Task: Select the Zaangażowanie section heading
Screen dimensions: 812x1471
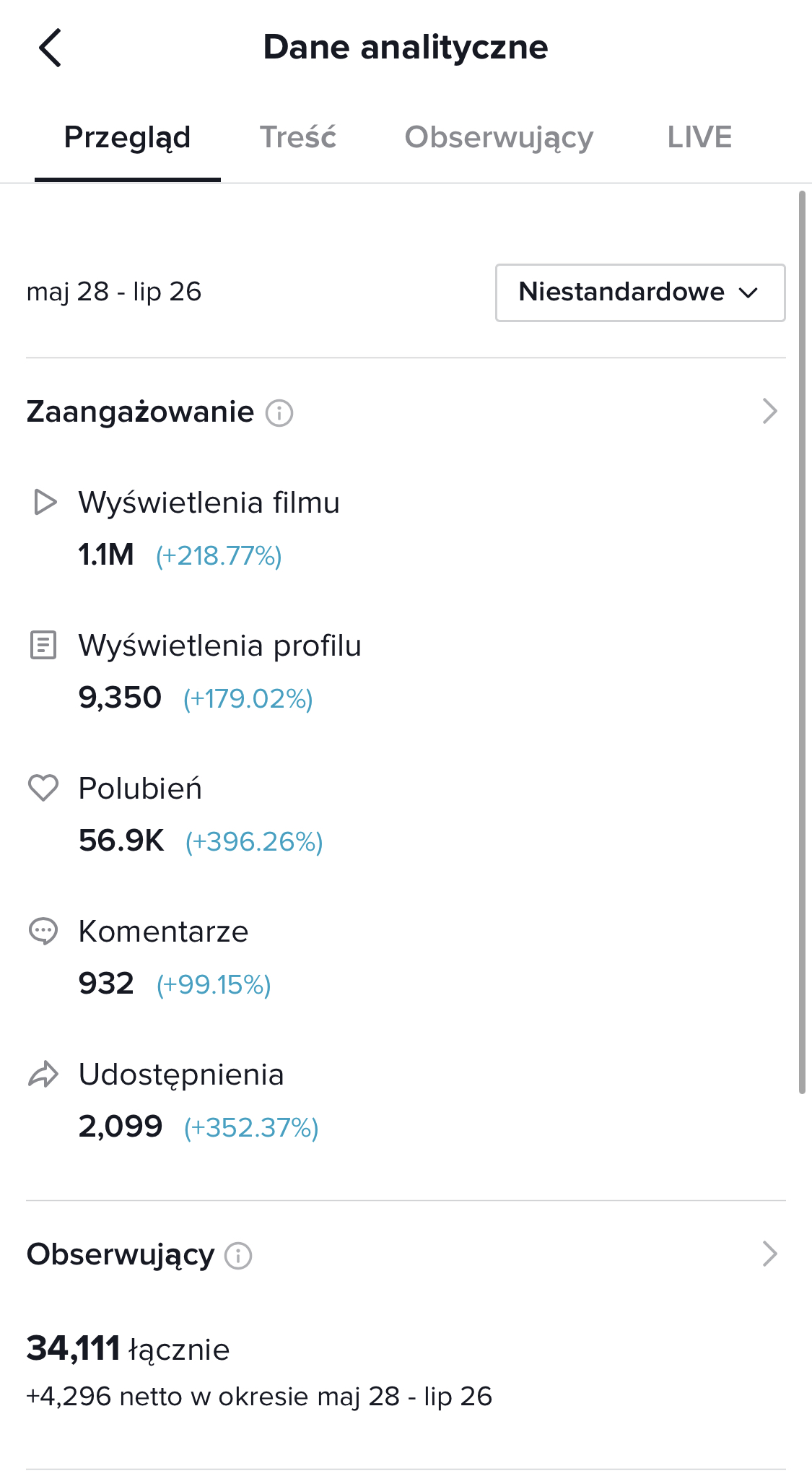Action: tap(141, 412)
